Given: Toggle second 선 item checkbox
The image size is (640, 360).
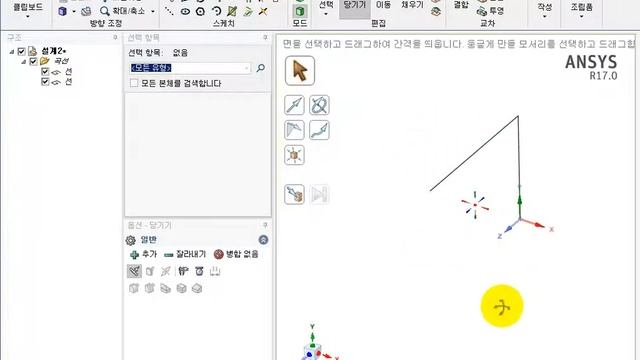Looking at the screenshot, I should click(x=45, y=82).
